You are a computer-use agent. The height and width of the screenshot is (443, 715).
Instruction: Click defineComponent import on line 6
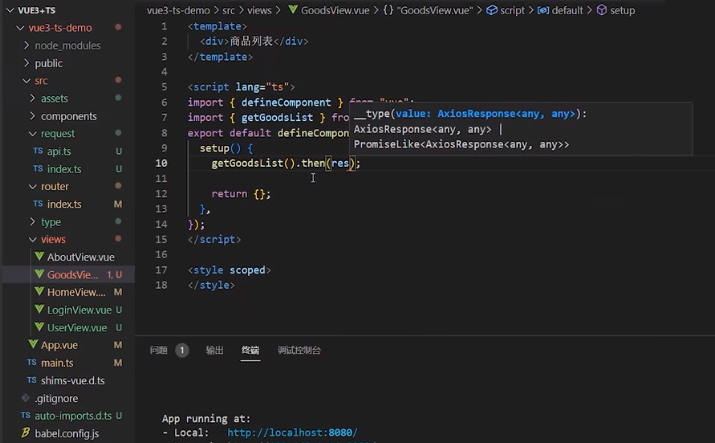(286, 103)
